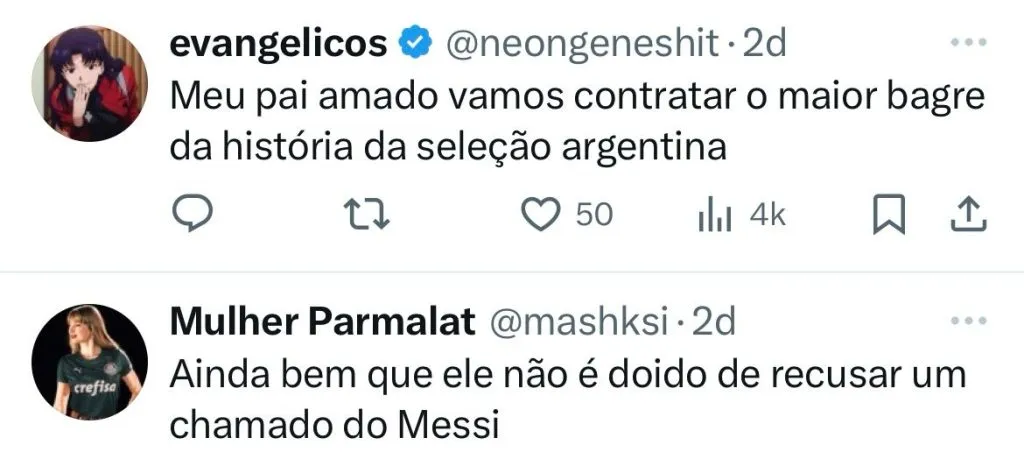The height and width of the screenshot is (452, 1024).
Task: Click the evangelicos display name
Action: tap(279, 43)
